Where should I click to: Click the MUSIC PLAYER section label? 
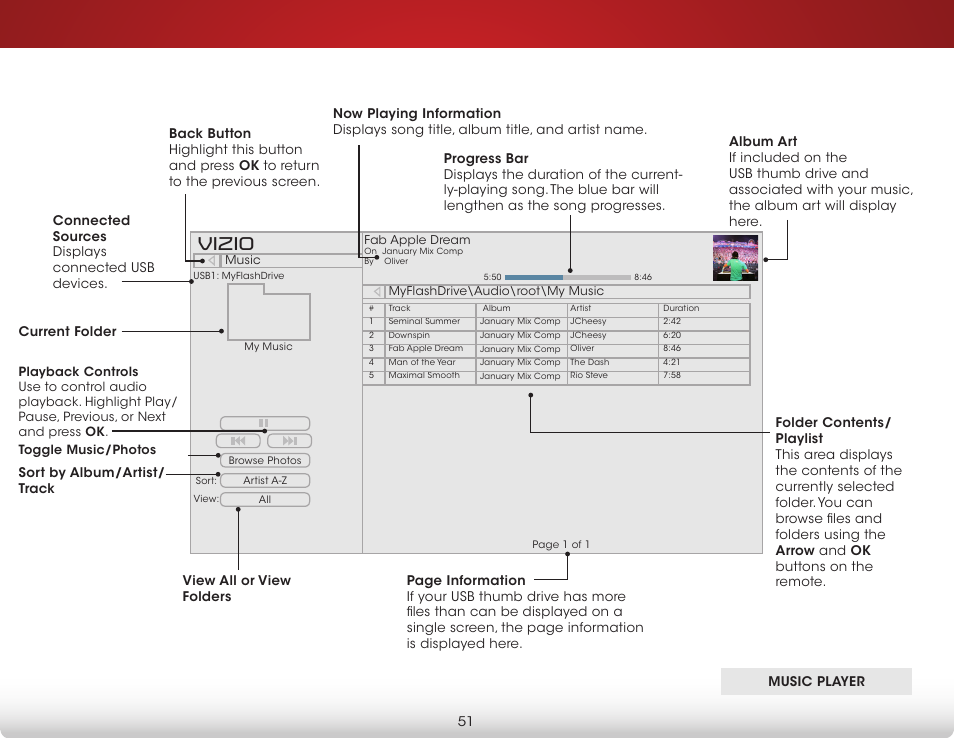click(816, 681)
